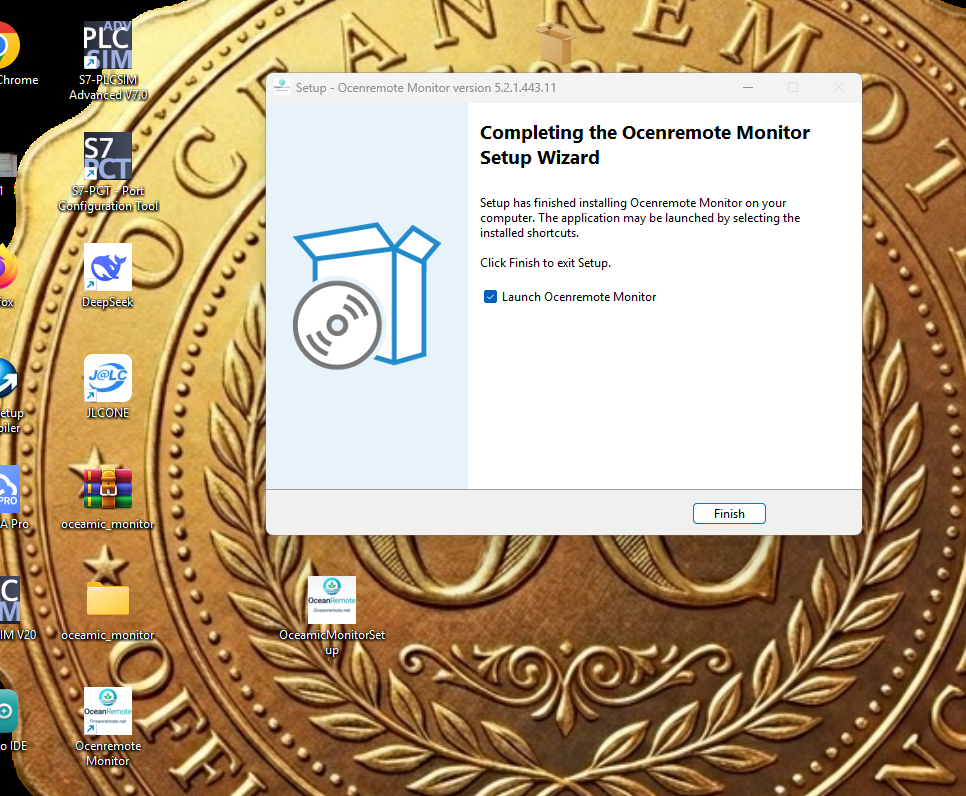Uncheck Launch Ocenremote Monitor checkbox

490,297
